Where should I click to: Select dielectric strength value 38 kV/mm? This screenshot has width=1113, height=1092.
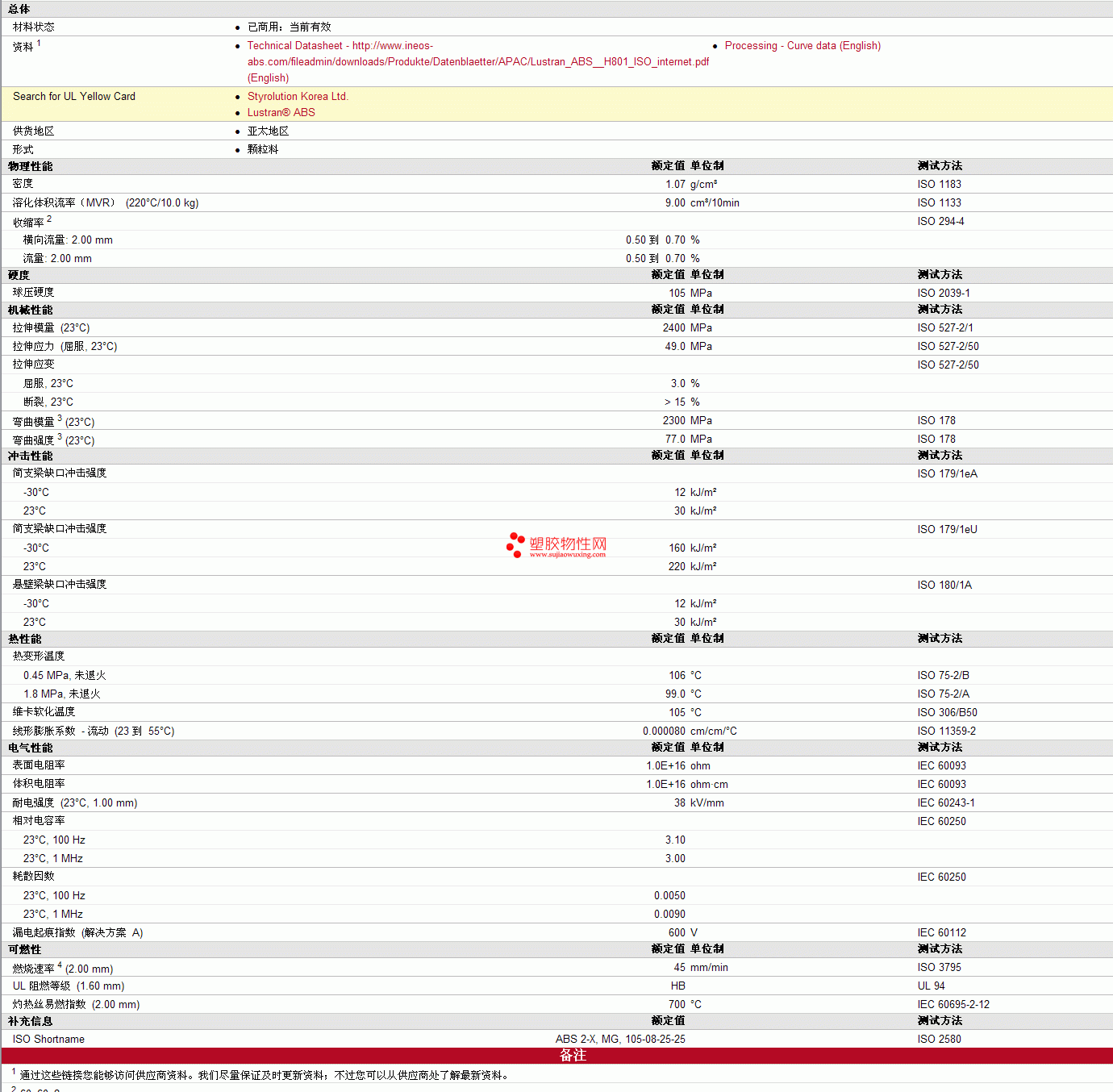pos(699,802)
